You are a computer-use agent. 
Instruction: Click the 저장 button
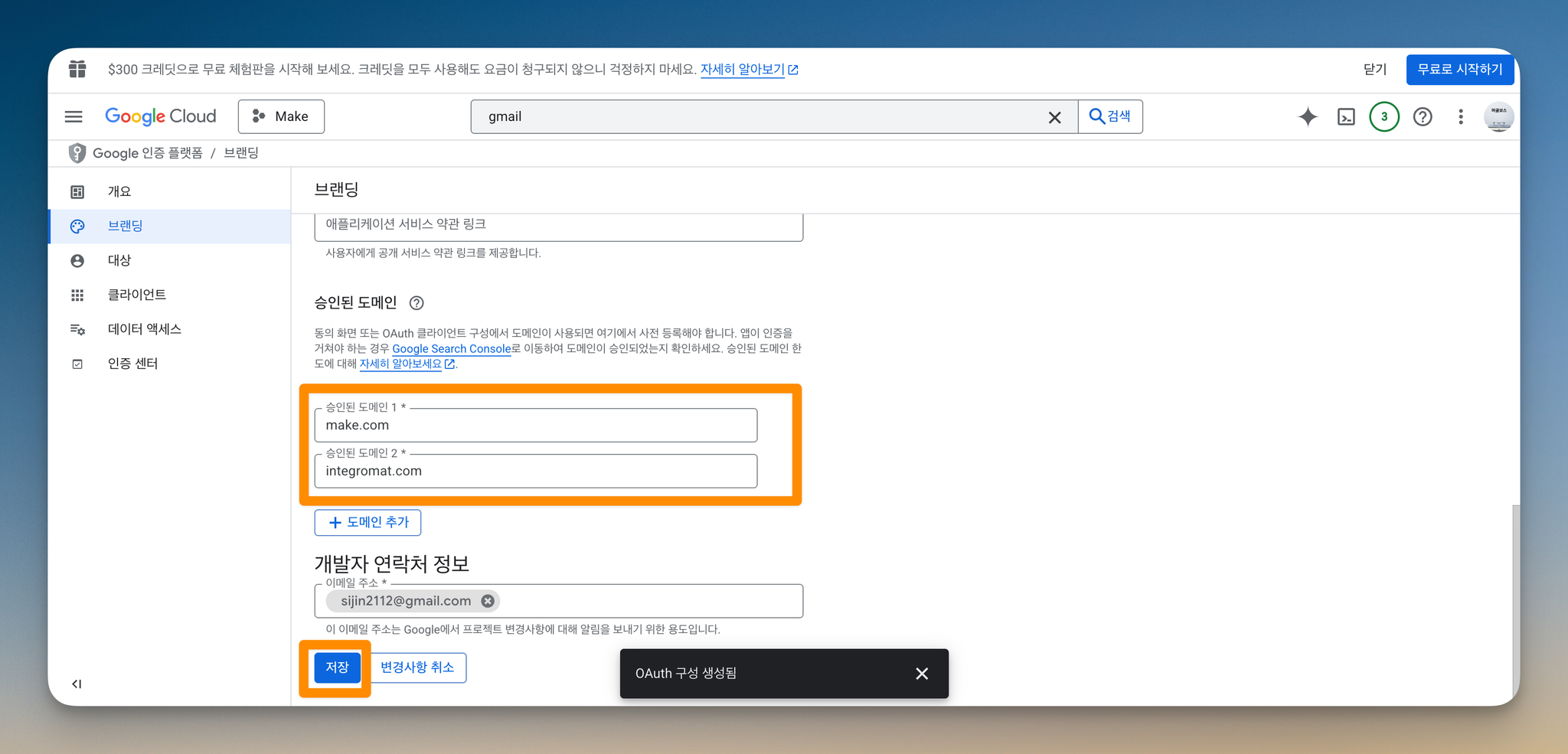[x=337, y=668]
